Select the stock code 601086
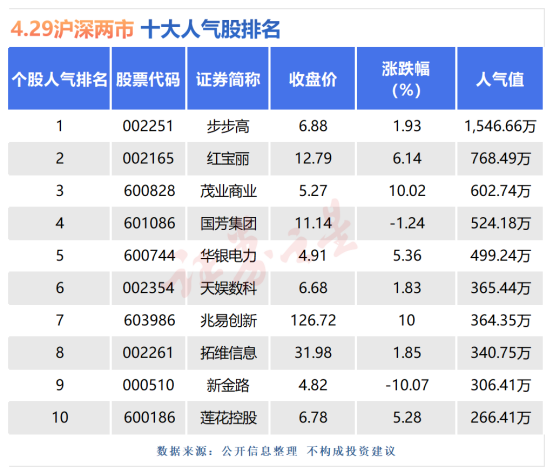The image size is (553, 476). click(150, 224)
